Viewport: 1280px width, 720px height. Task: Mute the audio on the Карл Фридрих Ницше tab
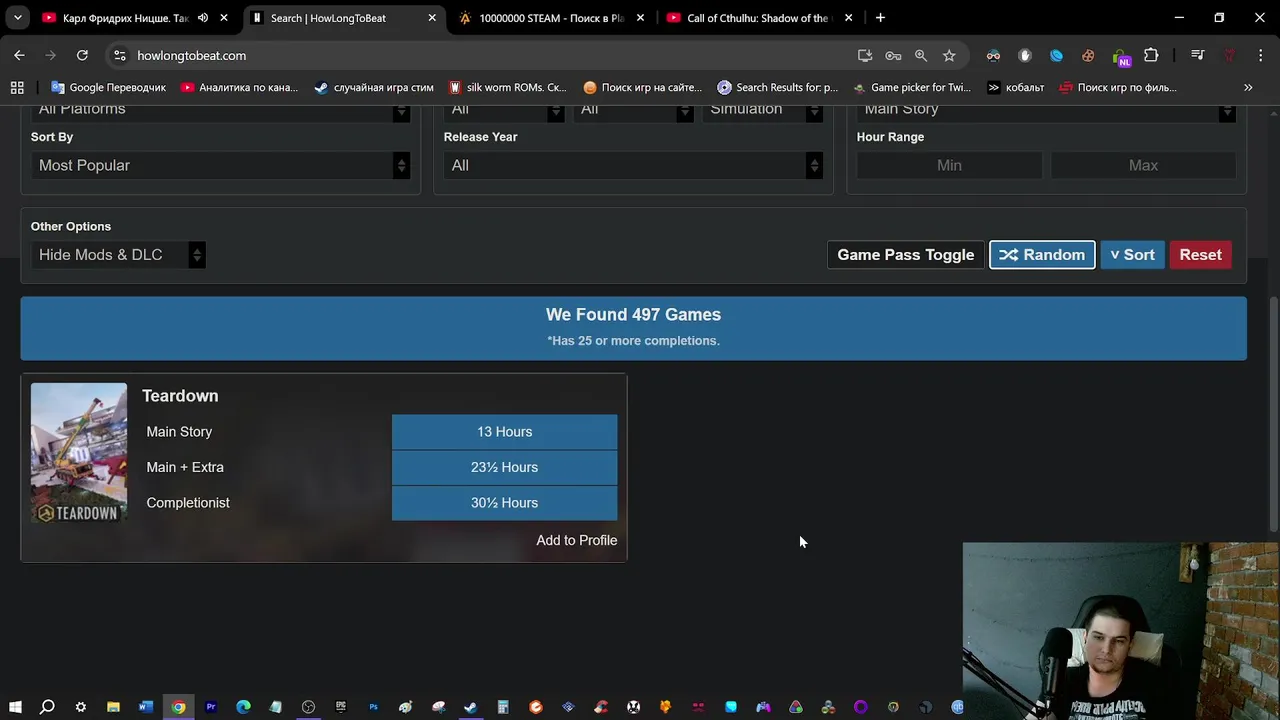203,18
